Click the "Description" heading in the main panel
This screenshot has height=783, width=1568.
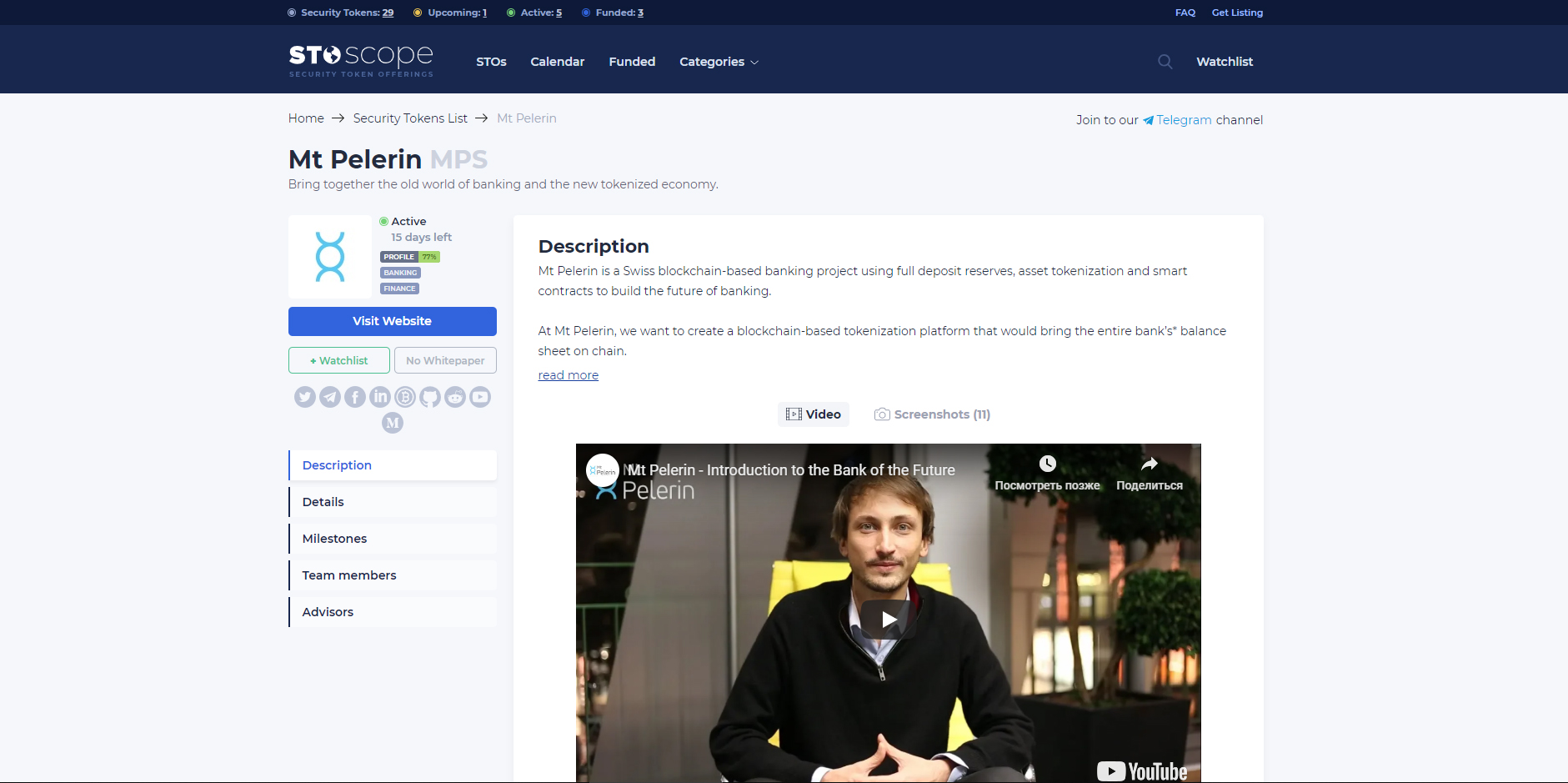coord(594,247)
